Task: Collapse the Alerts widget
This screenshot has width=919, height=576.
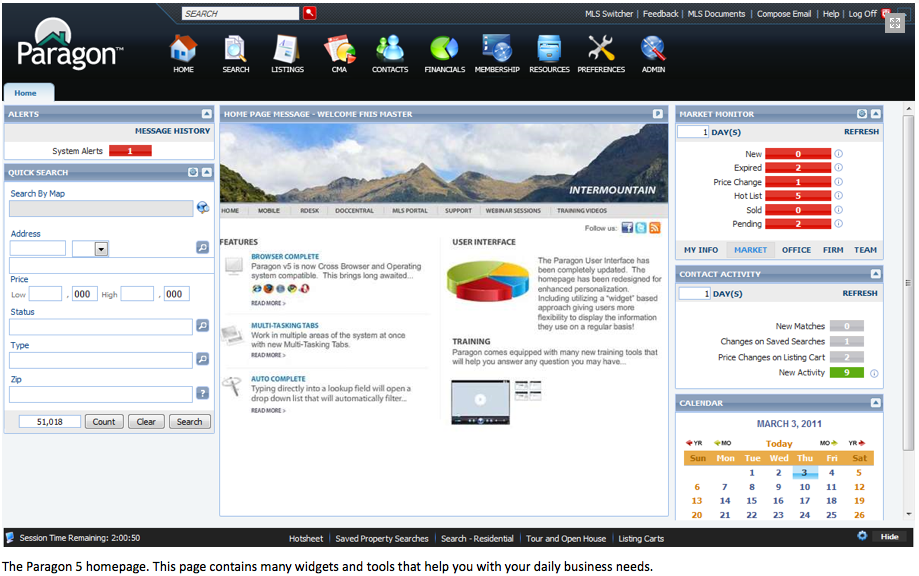Action: 207,114
